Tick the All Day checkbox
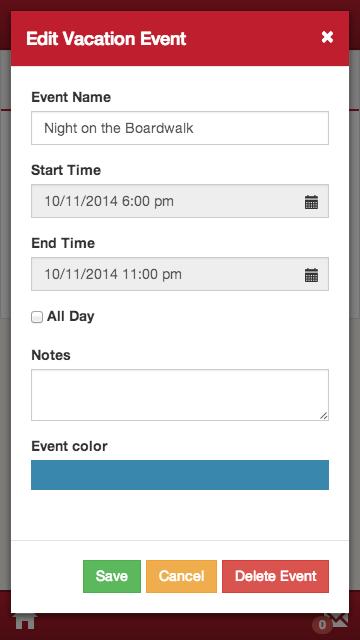The height and width of the screenshot is (640, 360). point(37,317)
